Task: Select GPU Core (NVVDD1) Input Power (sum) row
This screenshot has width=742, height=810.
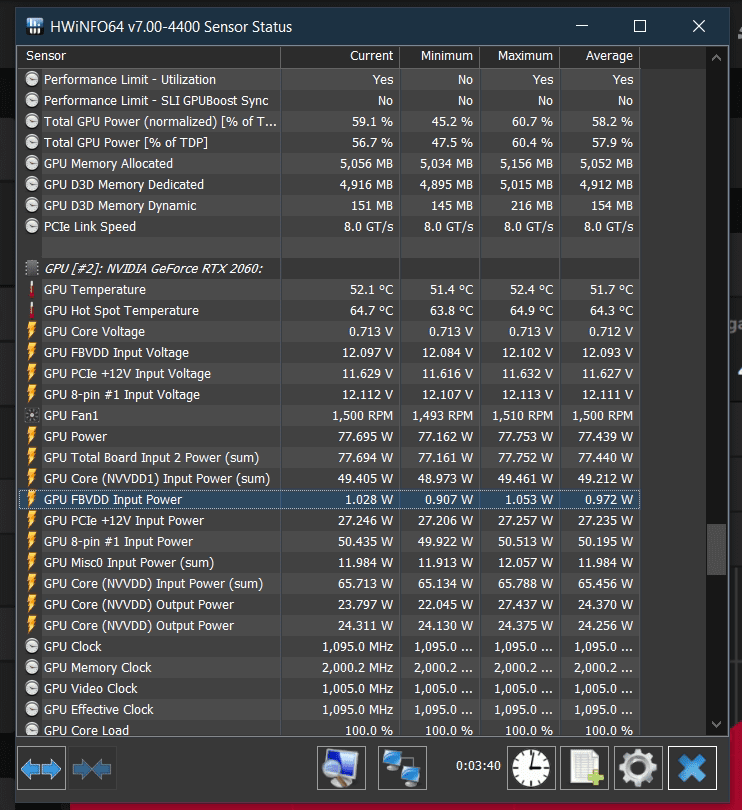Action: pos(329,478)
